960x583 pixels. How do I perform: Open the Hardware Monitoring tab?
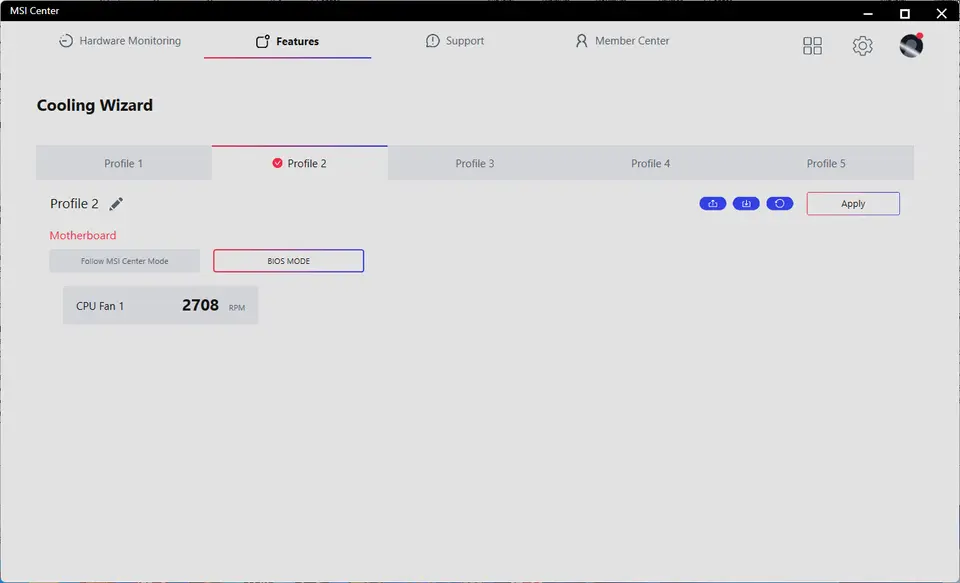120,41
